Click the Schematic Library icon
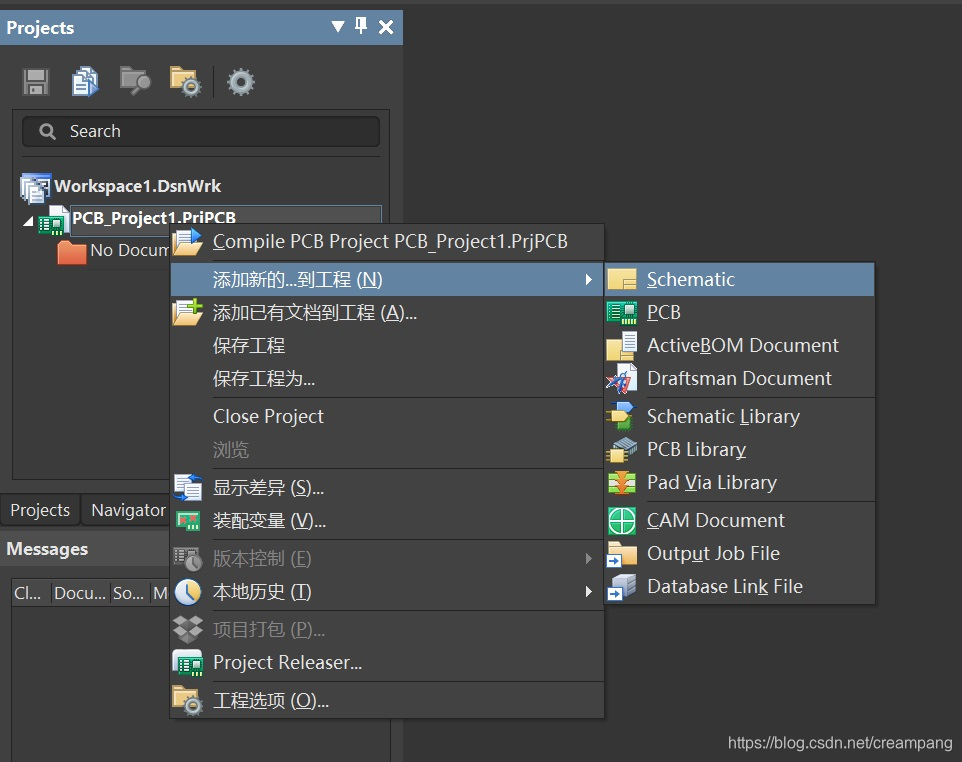The width and height of the screenshot is (962, 762). click(x=621, y=417)
